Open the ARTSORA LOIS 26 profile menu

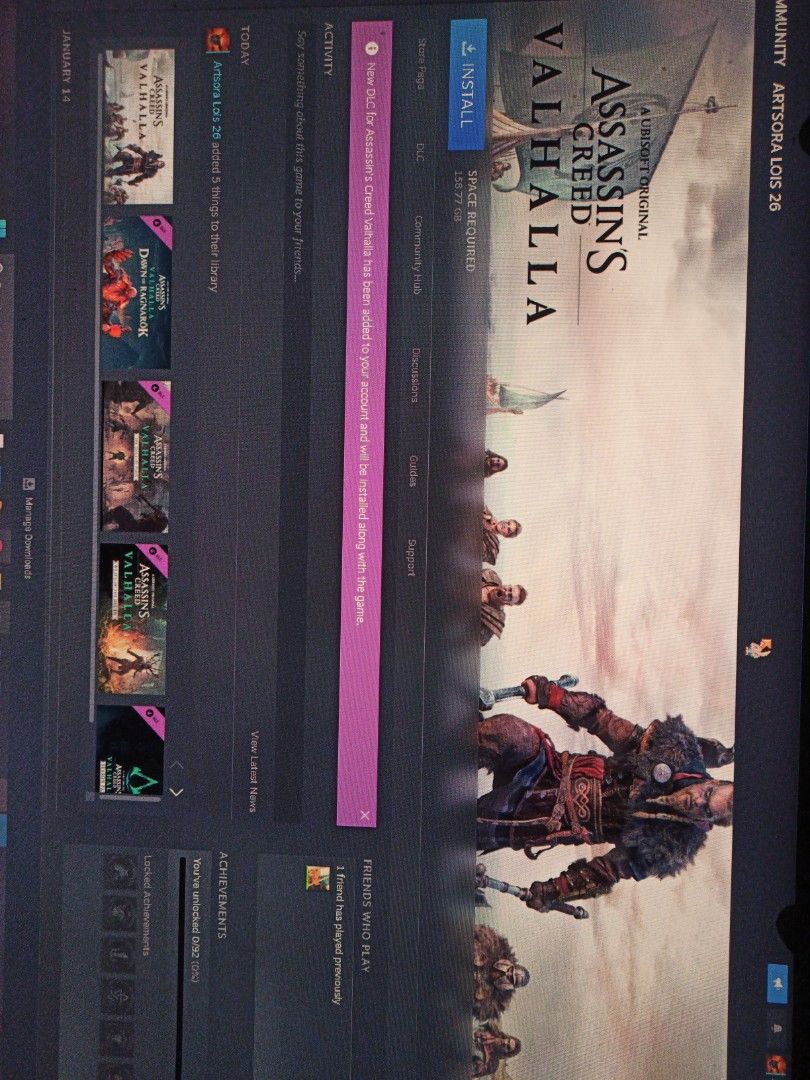(x=776, y=147)
